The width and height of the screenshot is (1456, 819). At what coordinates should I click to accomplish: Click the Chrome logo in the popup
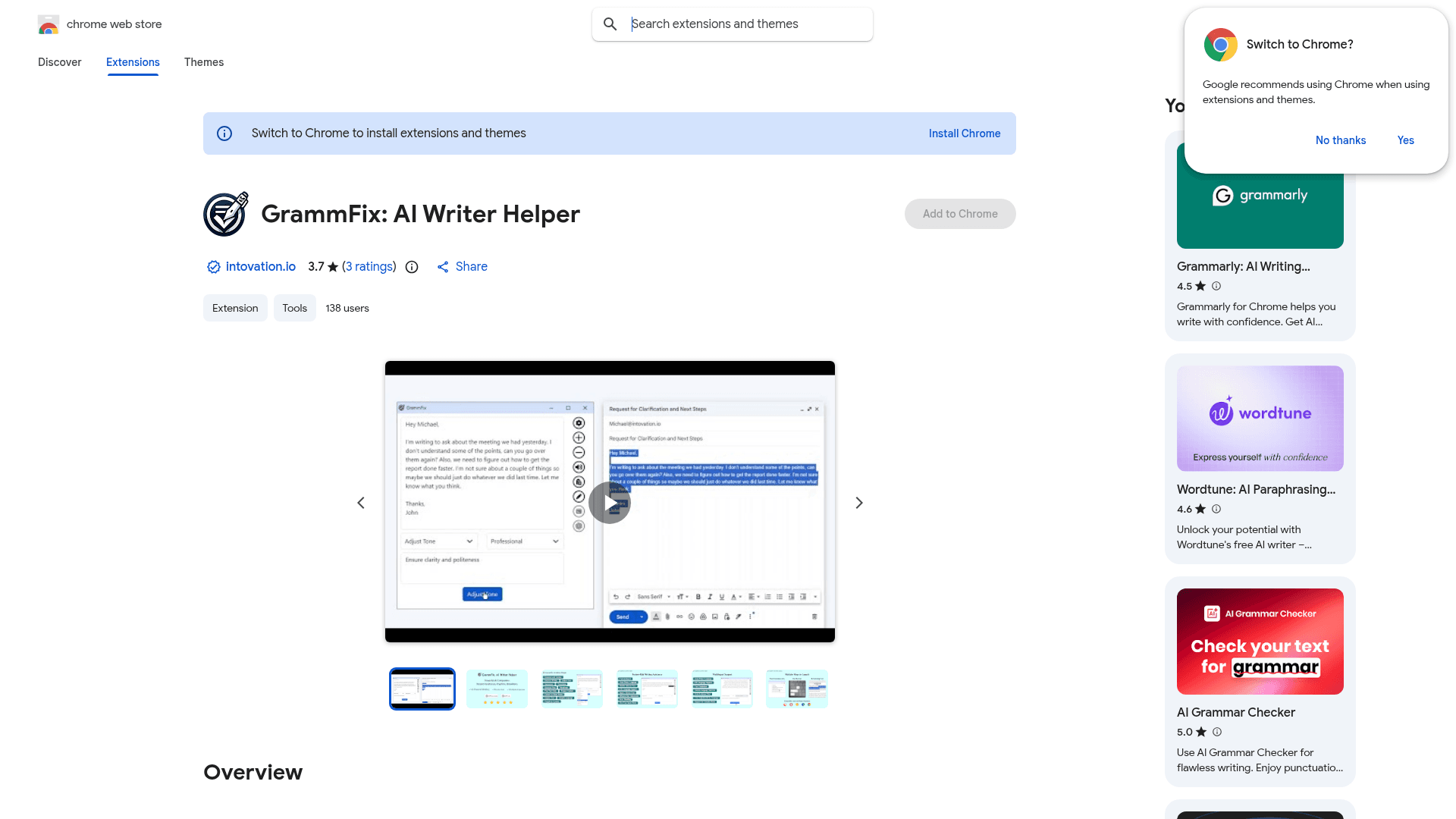click(x=1221, y=45)
